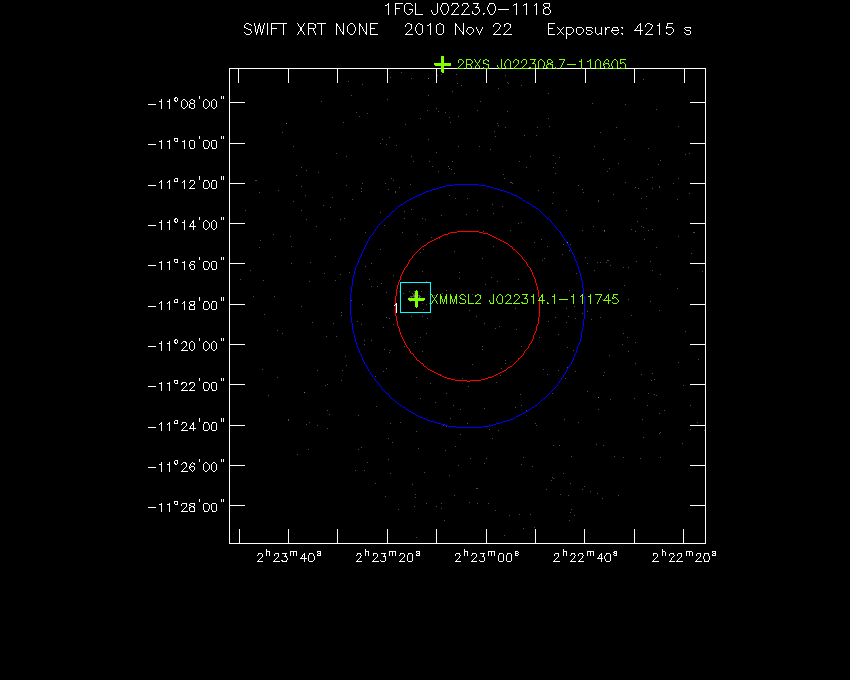Image resolution: width=850 pixels, height=680 pixels.
Task: Click the declination label -11°20'00"
Action: [x=186, y=346]
